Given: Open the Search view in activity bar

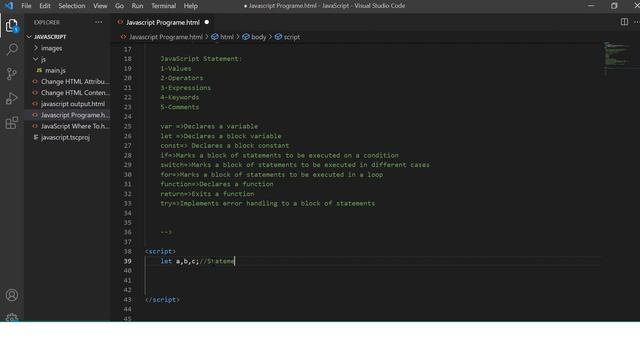Looking at the screenshot, I should click(x=12, y=49).
